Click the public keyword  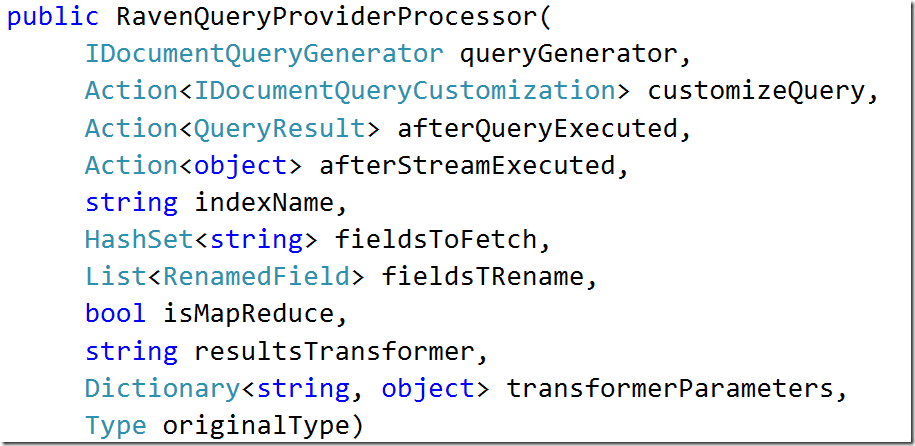pyautogui.click(x=53, y=18)
